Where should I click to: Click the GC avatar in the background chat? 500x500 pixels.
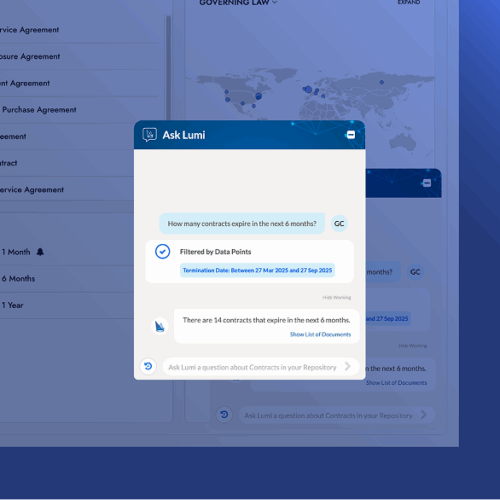(x=415, y=272)
